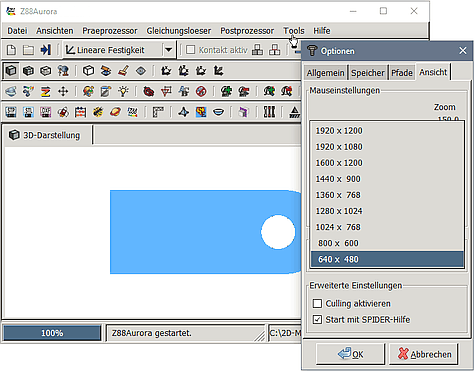Click the red ladybug icon
This screenshot has width=474, height=371.
coord(149,91)
